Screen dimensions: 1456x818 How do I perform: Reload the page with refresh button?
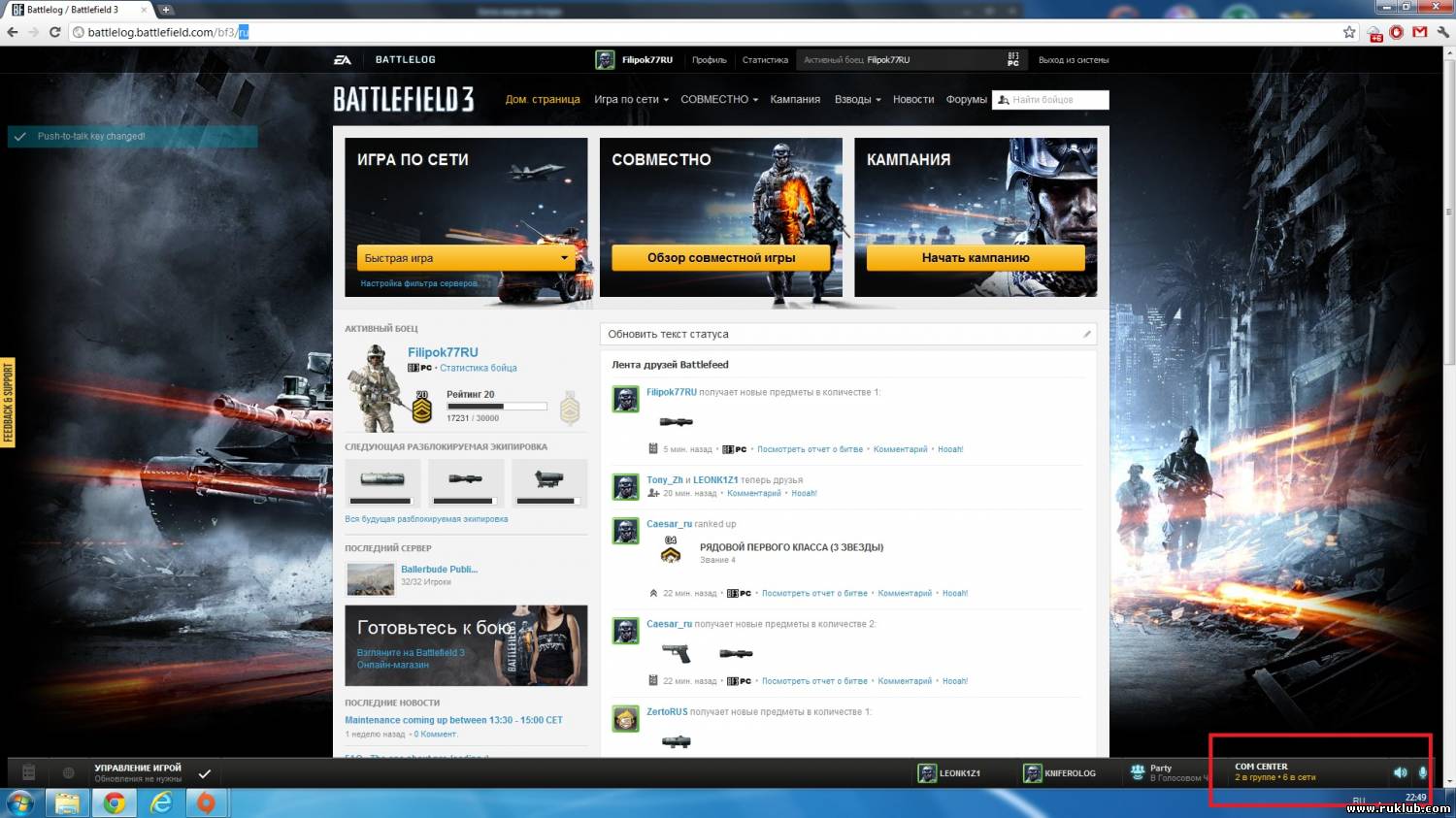pos(54,32)
